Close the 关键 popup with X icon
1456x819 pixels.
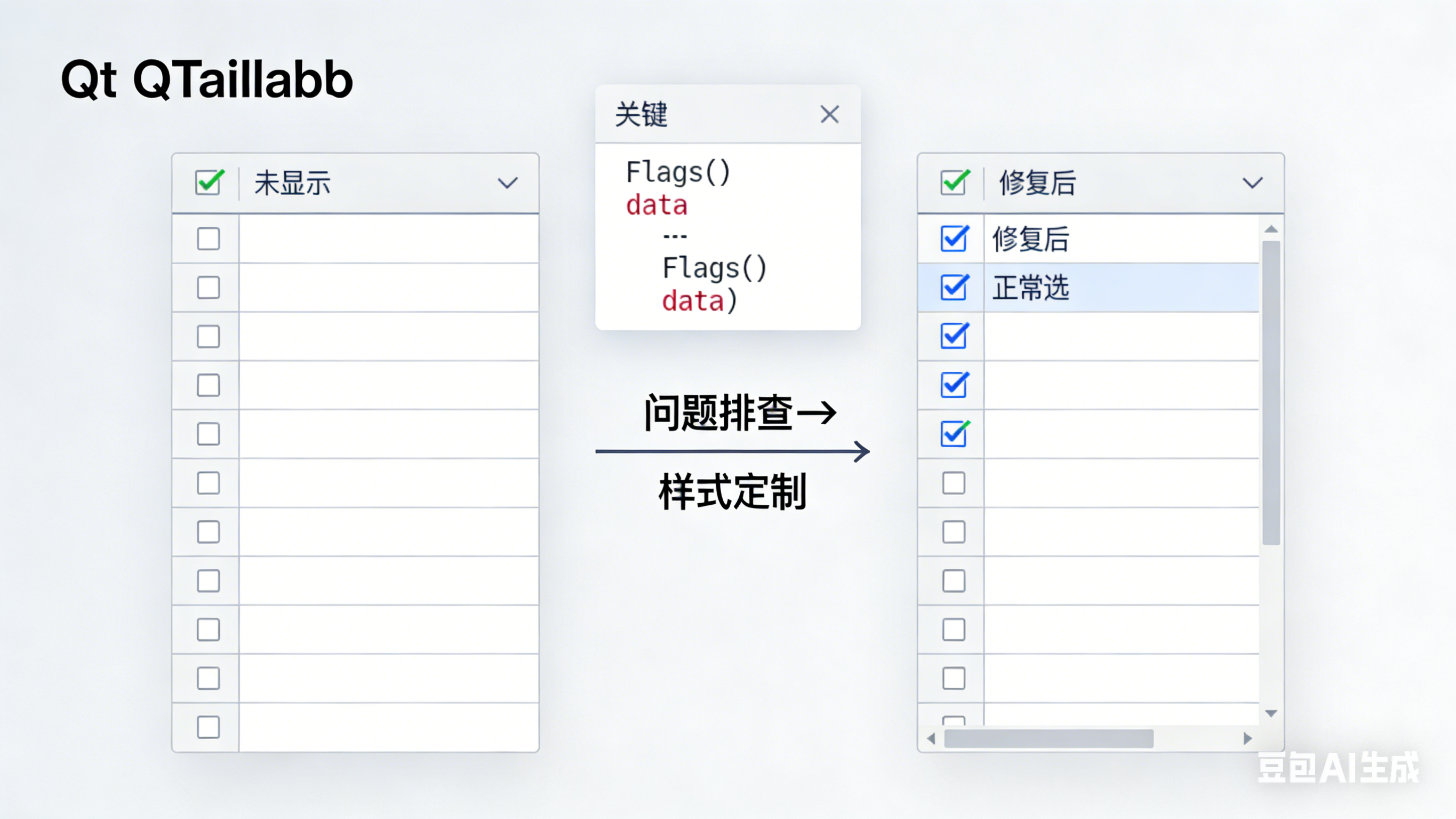point(829,115)
